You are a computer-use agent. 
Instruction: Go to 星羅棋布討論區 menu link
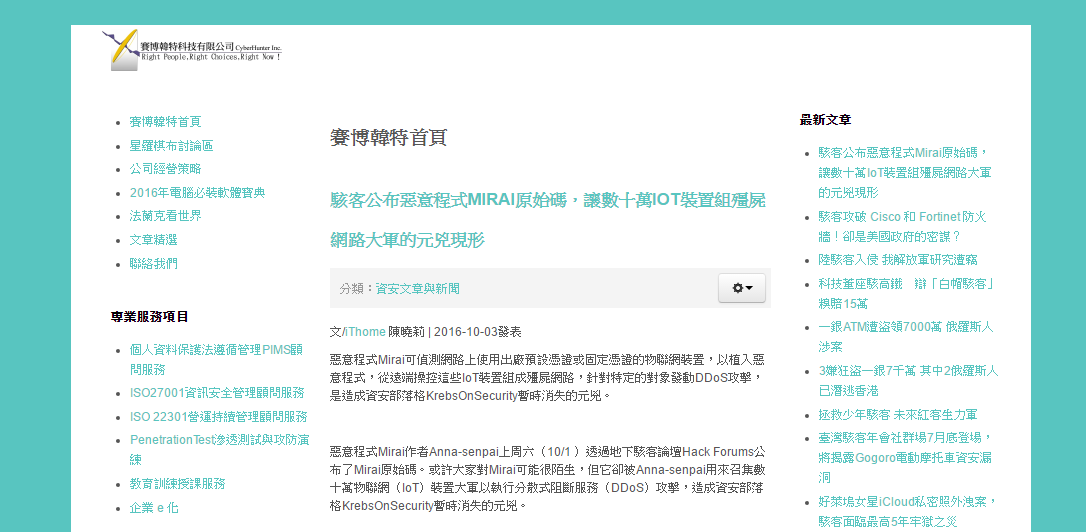coord(171,145)
